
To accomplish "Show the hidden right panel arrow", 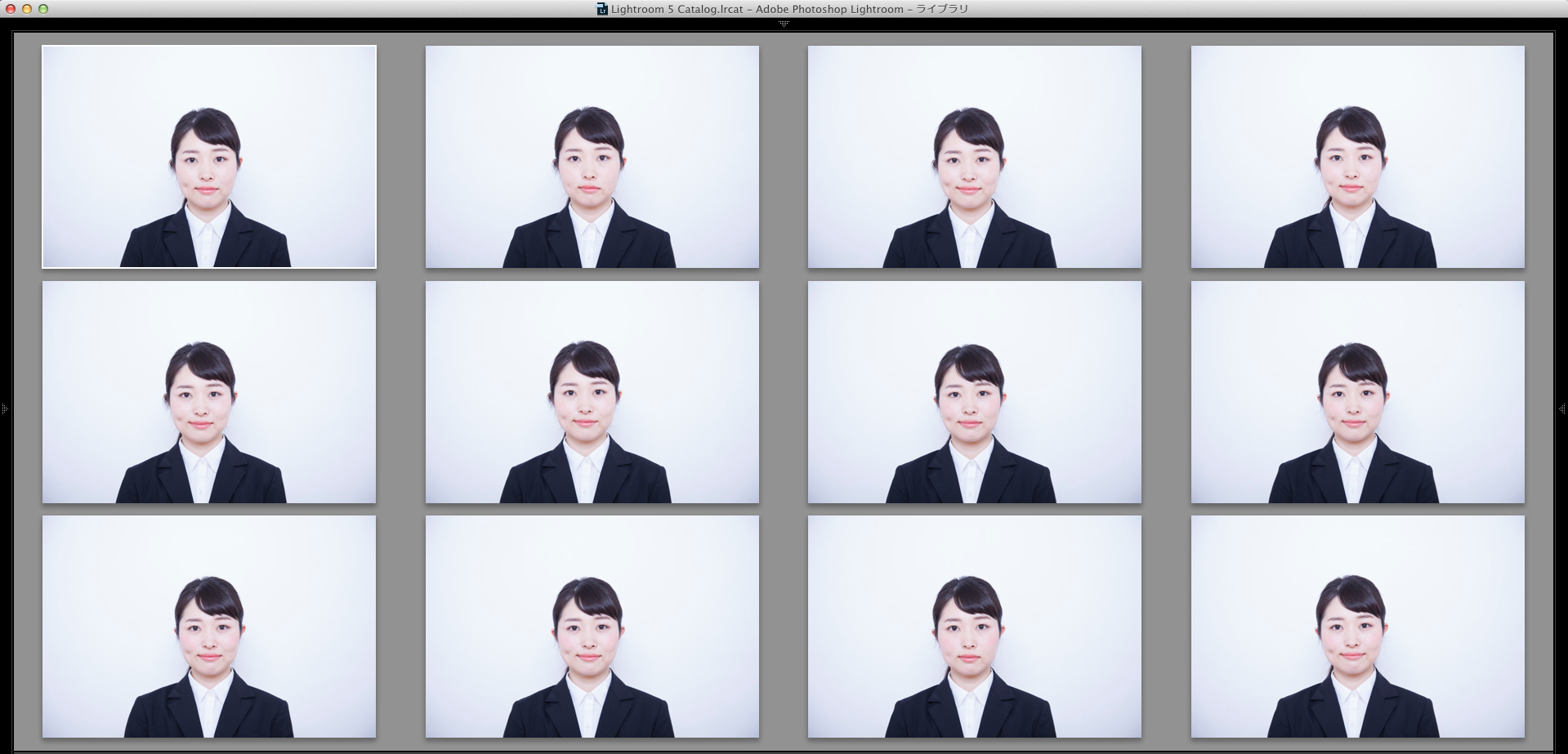I will point(1563,408).
